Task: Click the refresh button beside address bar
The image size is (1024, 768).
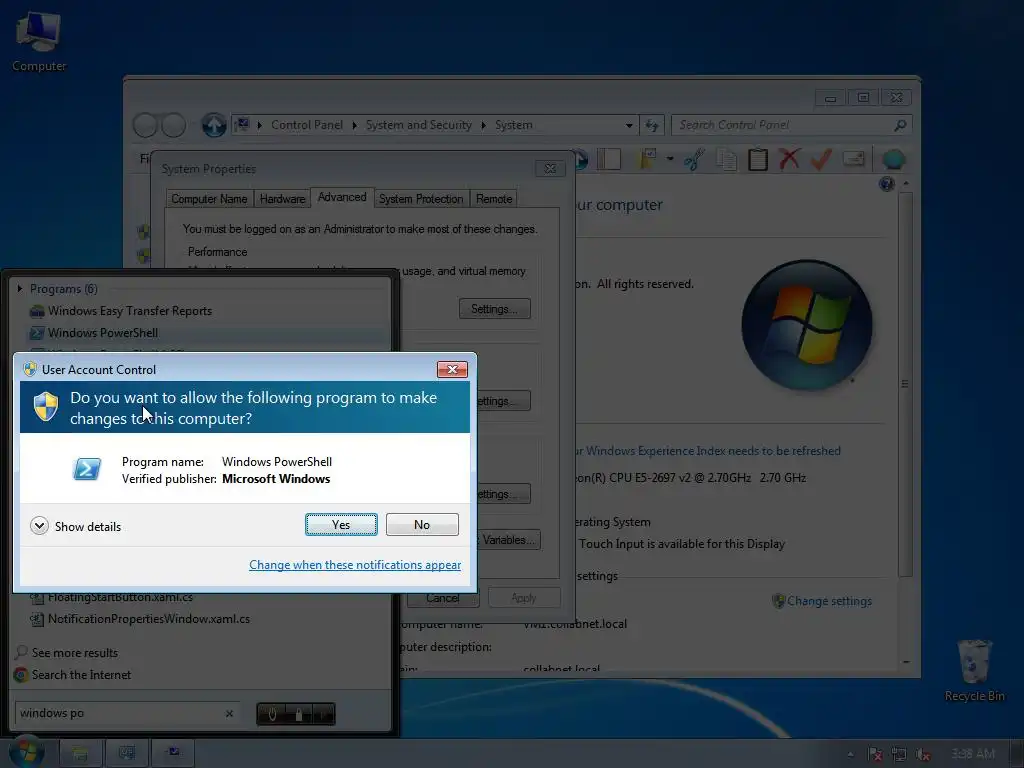Action: click(652, 125)
